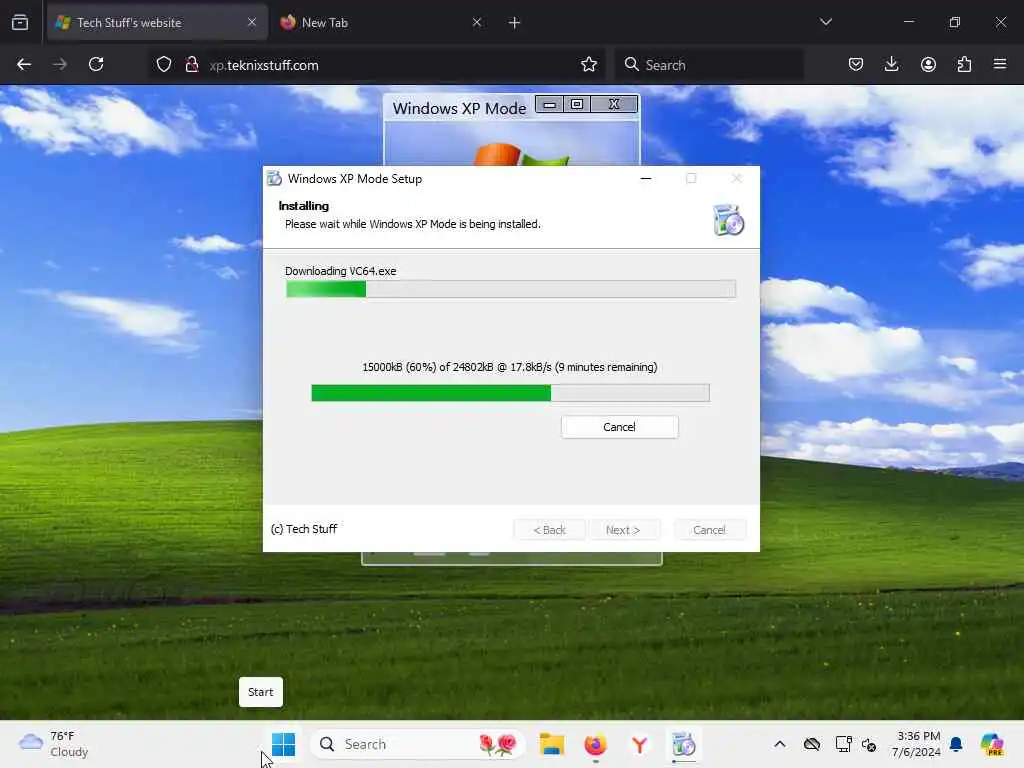Open the Save to Pocket icon
Viewport: 1024px width, 768px height.
click(x=856, y=65)
